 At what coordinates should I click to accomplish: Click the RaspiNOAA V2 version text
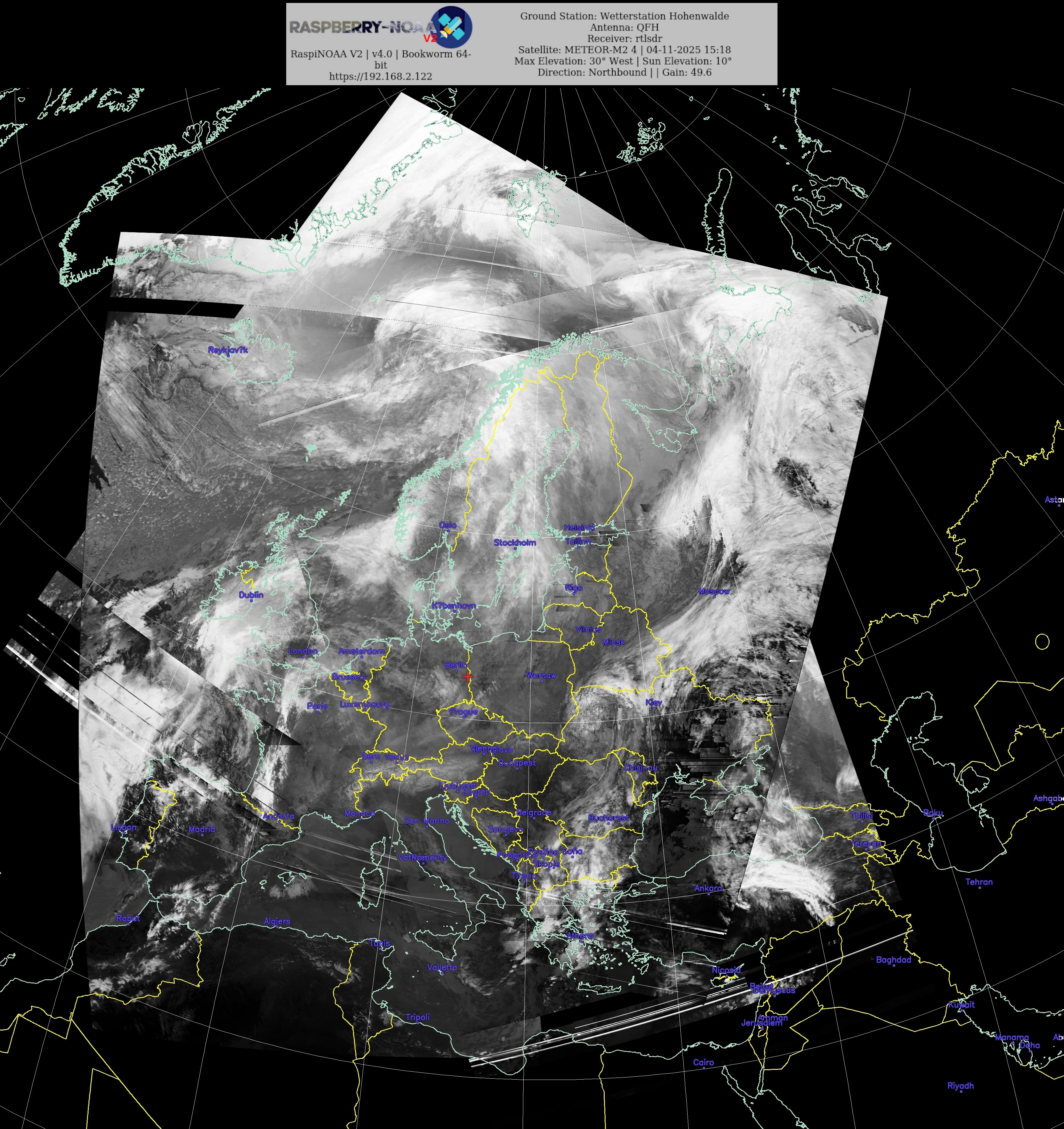pos(381,54)
